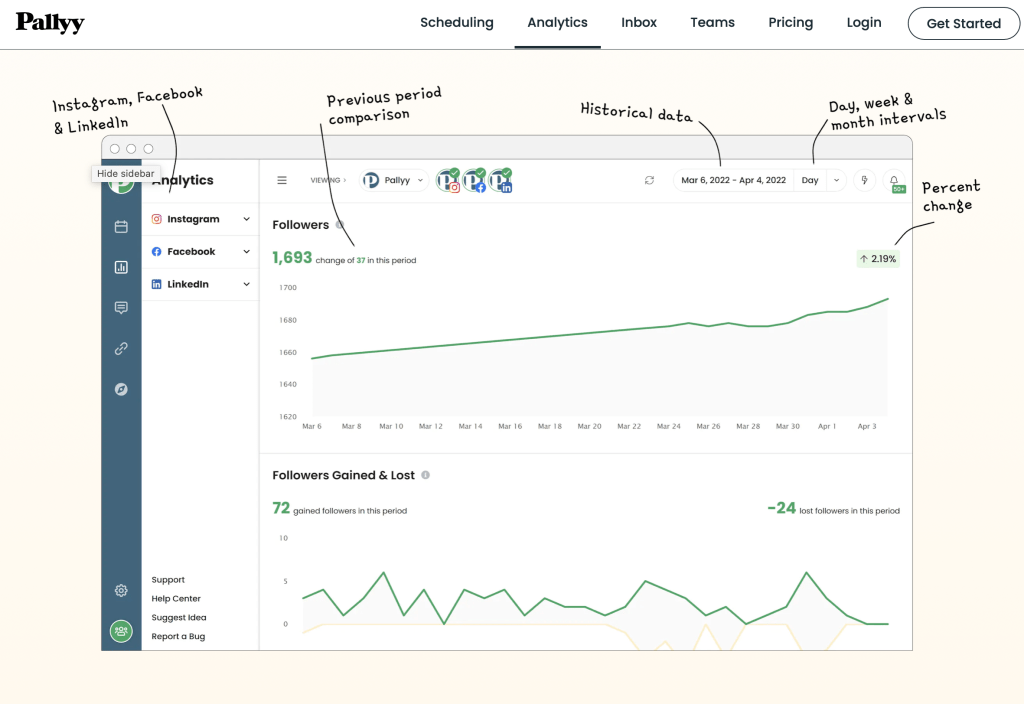This screenshot has width=1024, height=704.
Task: Open the inbox messages icon in sidebar
Action: (x=121, y=307)
